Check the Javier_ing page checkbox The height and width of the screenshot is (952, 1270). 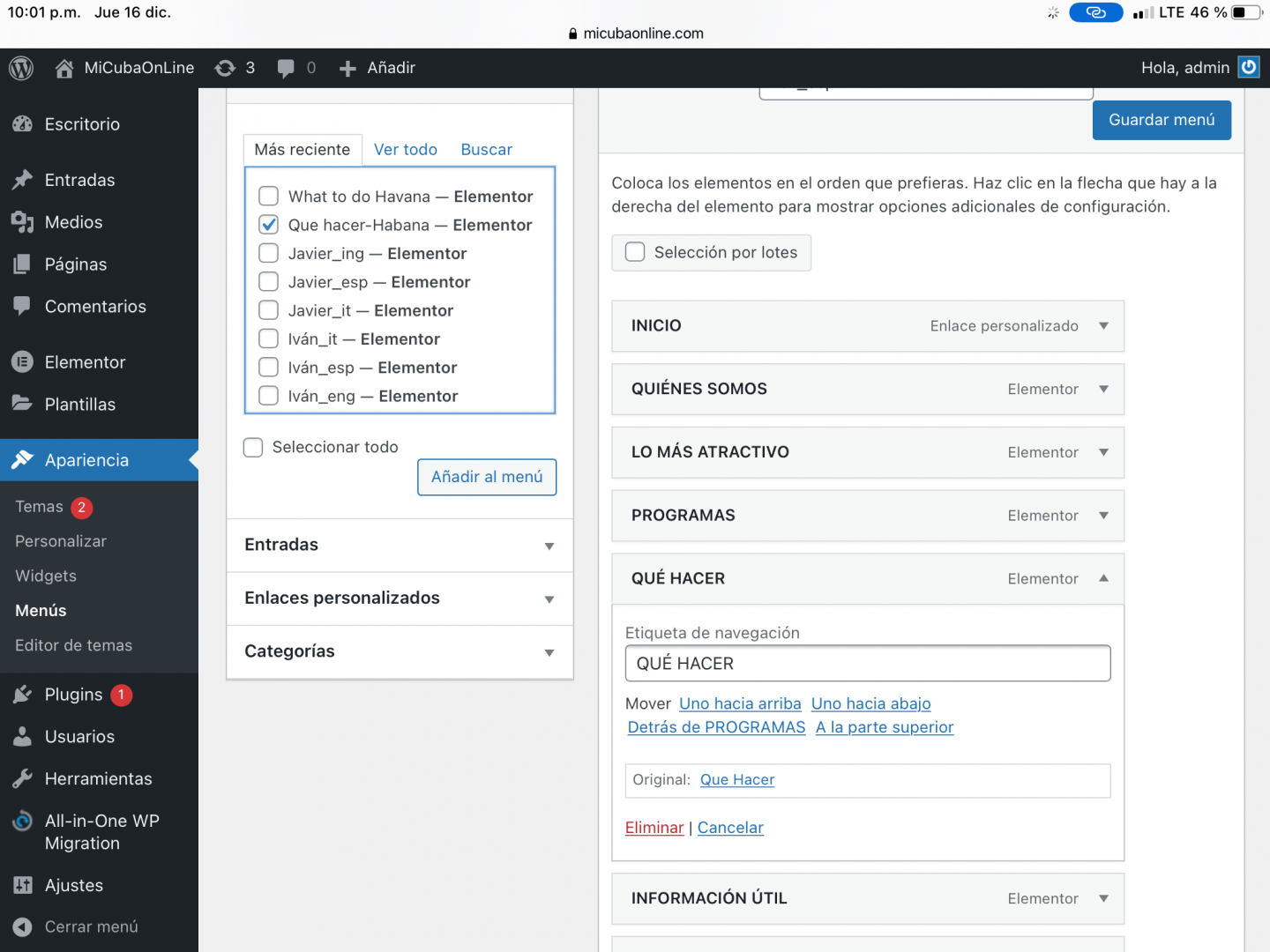[x=269, y=253]
